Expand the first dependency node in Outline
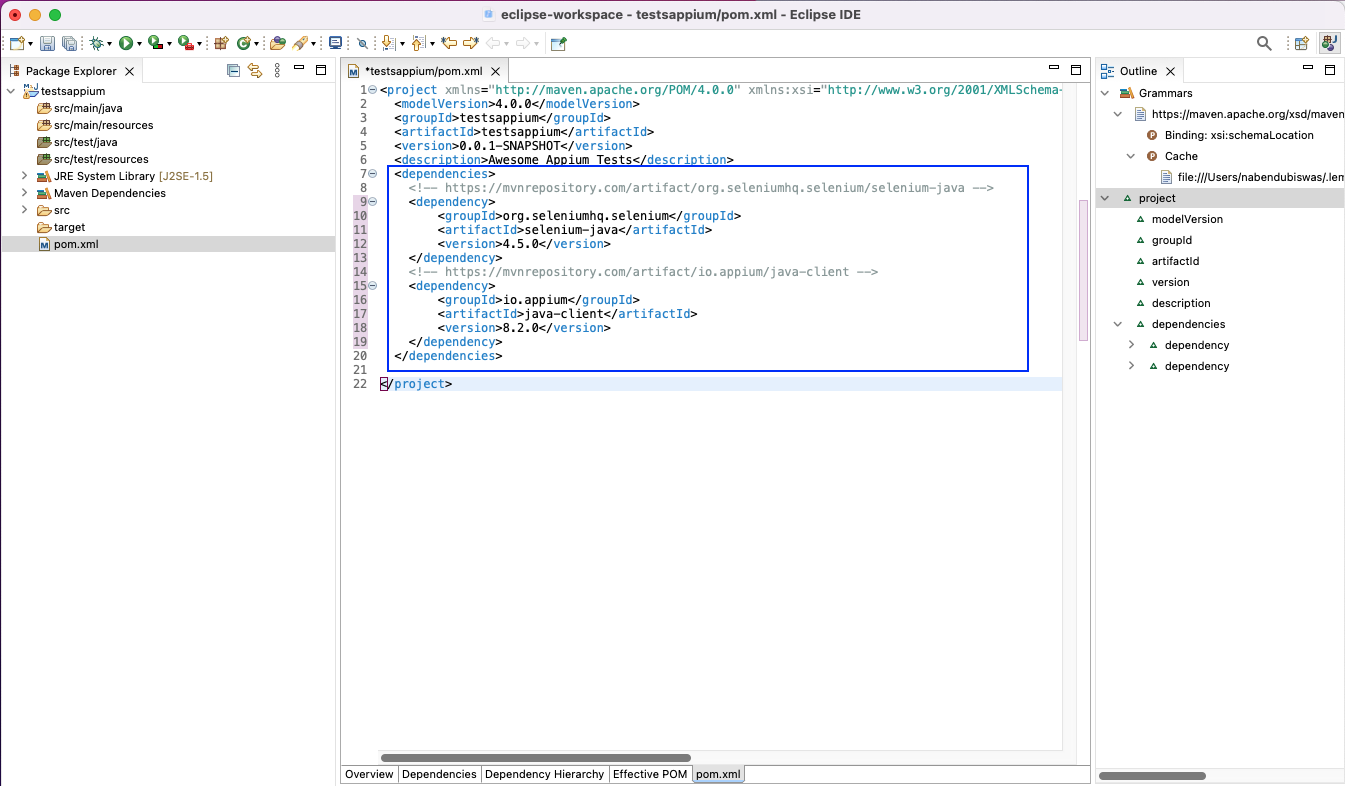The image size is (1345, 786). point(1131,344)
